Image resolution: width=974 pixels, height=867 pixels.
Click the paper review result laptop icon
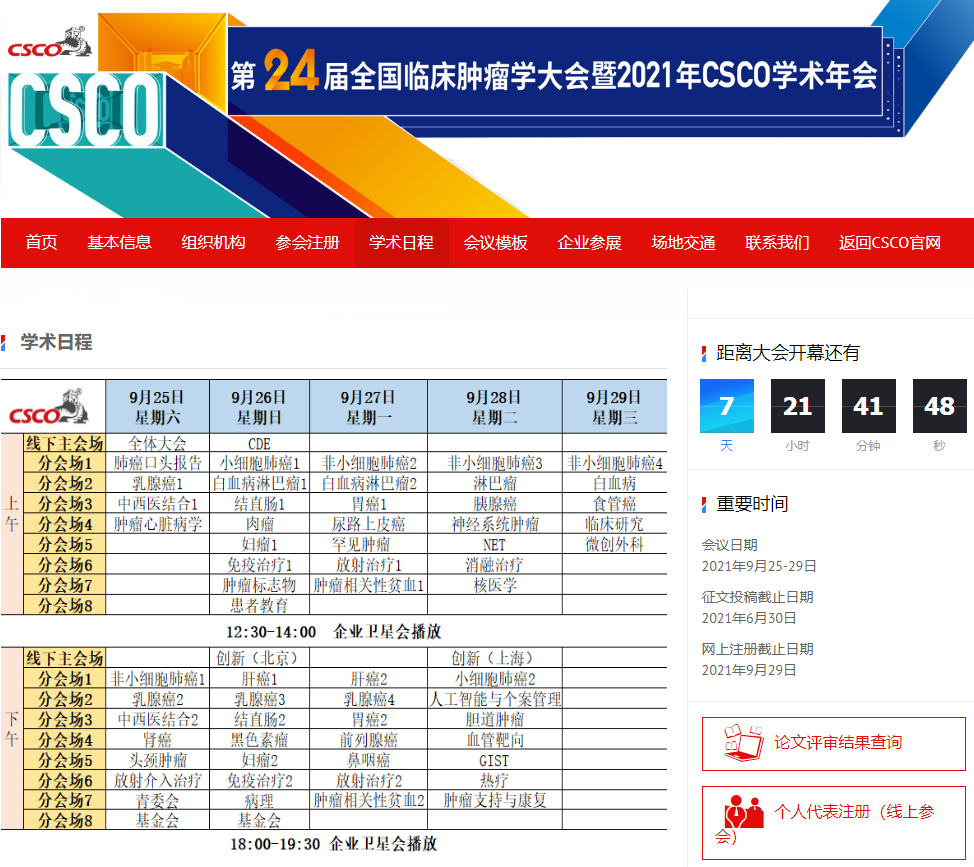(x=744, y=743)
